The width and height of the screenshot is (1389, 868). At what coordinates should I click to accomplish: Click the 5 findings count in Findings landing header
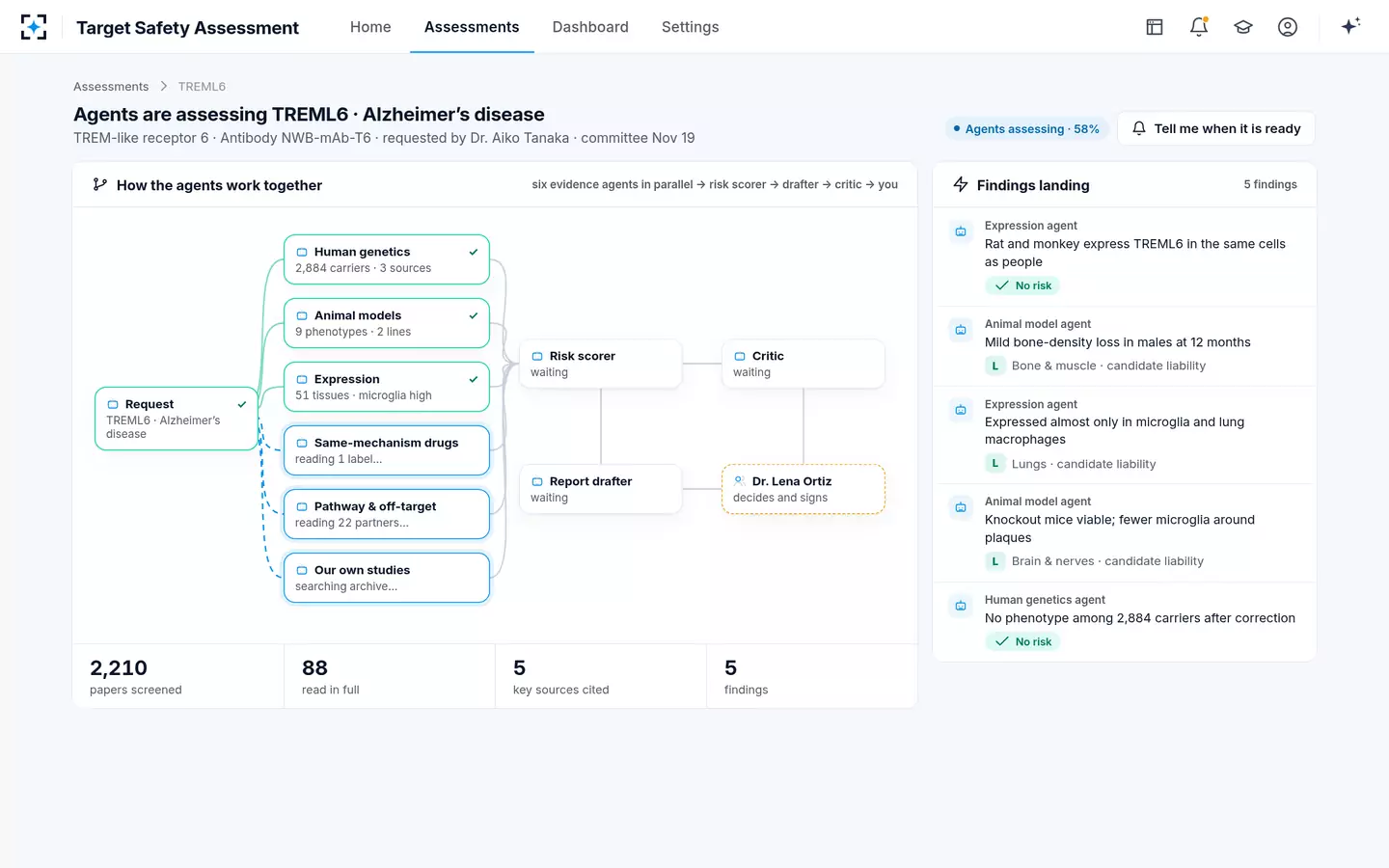click(1269, 184)
